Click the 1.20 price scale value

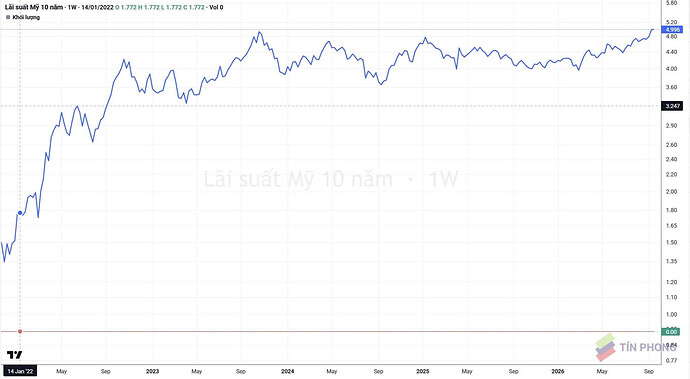pos(672,282)
